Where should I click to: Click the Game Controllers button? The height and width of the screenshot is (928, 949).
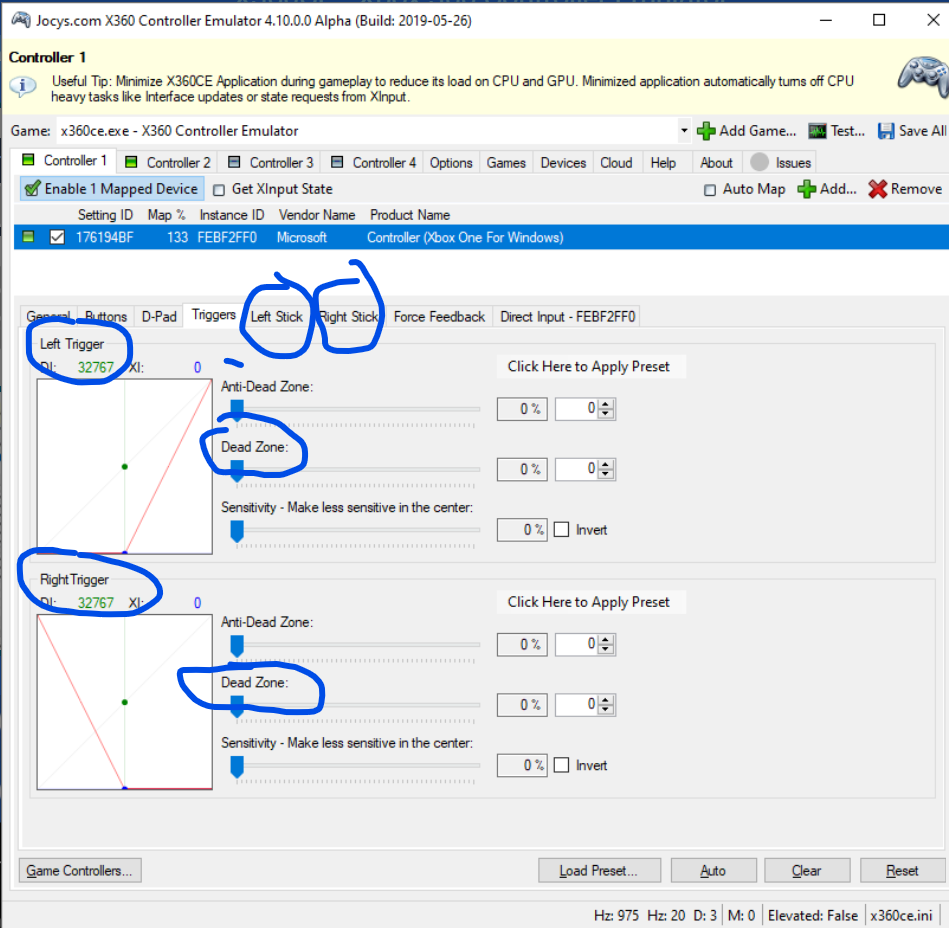click(80, 870)
